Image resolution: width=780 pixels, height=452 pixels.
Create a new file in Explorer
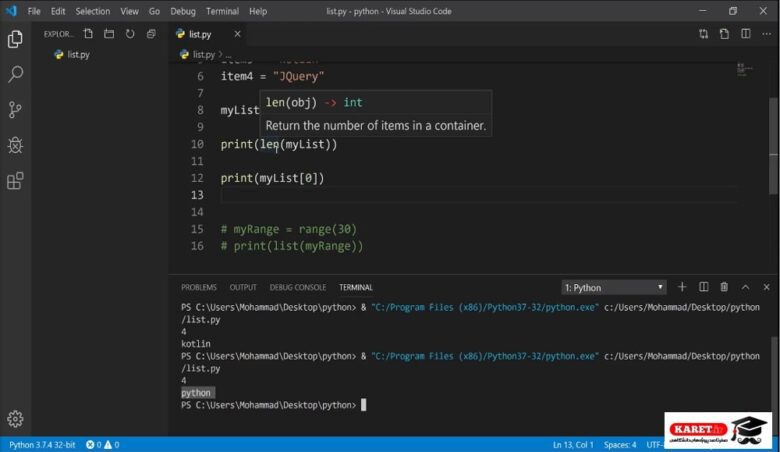(88, 34)
